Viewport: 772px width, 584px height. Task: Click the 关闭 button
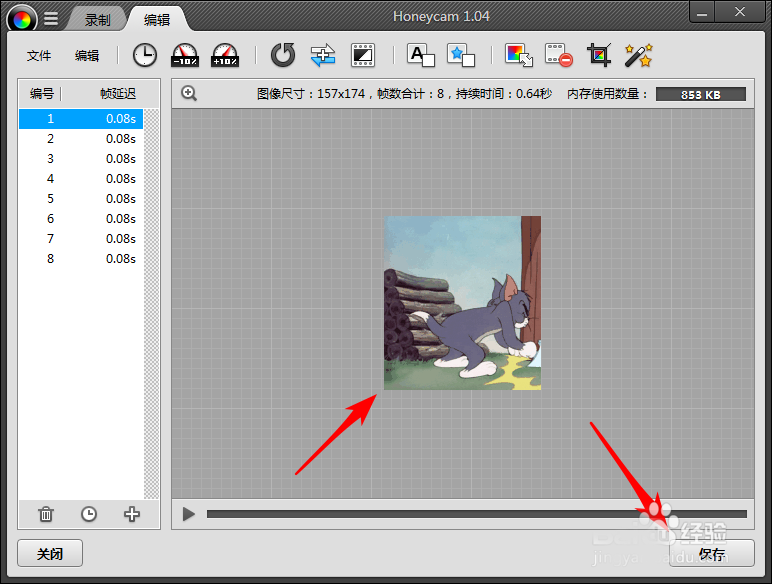point(50,553)
